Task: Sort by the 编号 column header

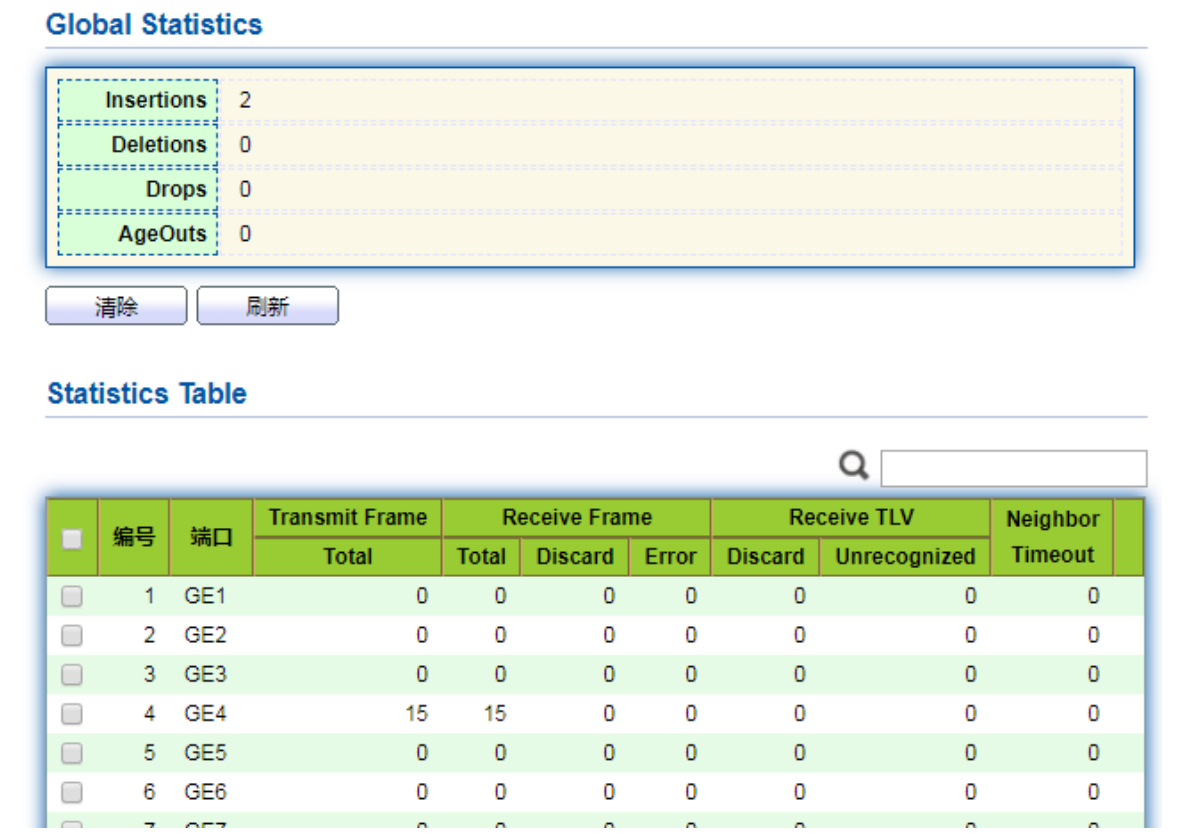Action: pyautogui.click(x=134, y=538)
